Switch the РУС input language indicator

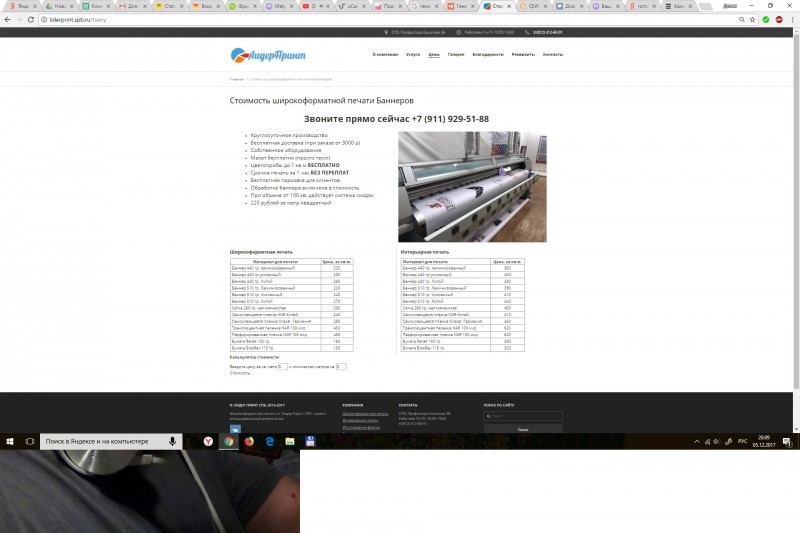coord(742,441)
